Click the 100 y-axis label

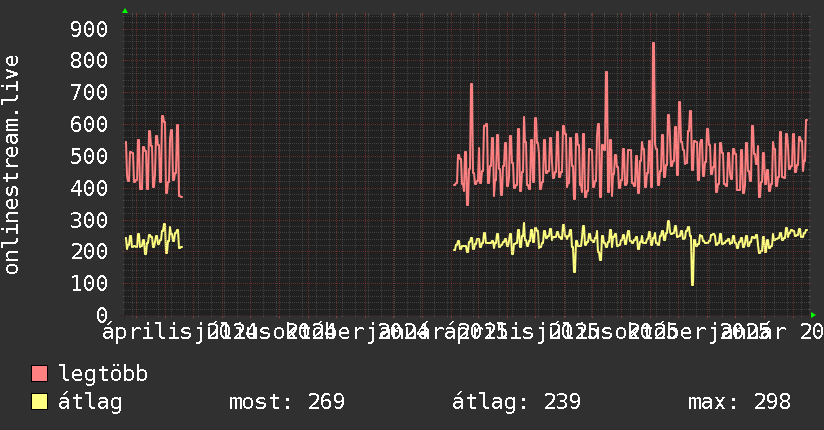click(89, 284)
